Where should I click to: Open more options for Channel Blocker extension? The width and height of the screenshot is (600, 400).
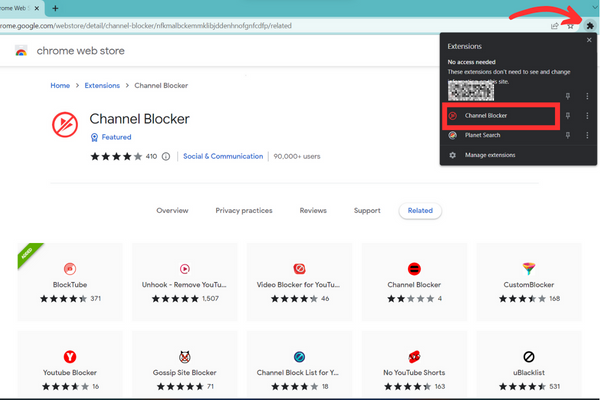[587, 116]
